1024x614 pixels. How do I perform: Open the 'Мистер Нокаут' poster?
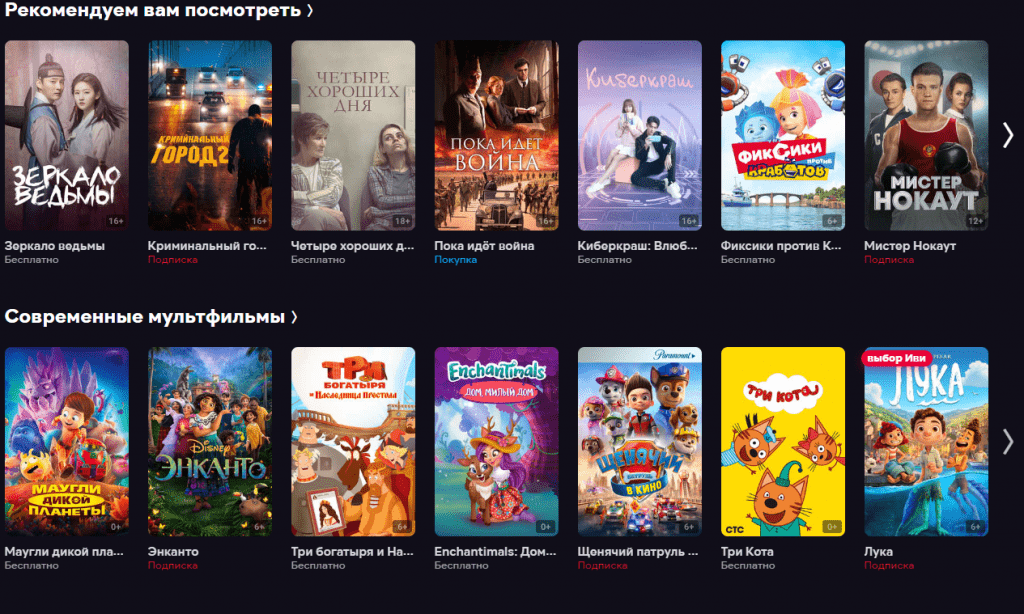pyautogui.click(x=926, y=135)
